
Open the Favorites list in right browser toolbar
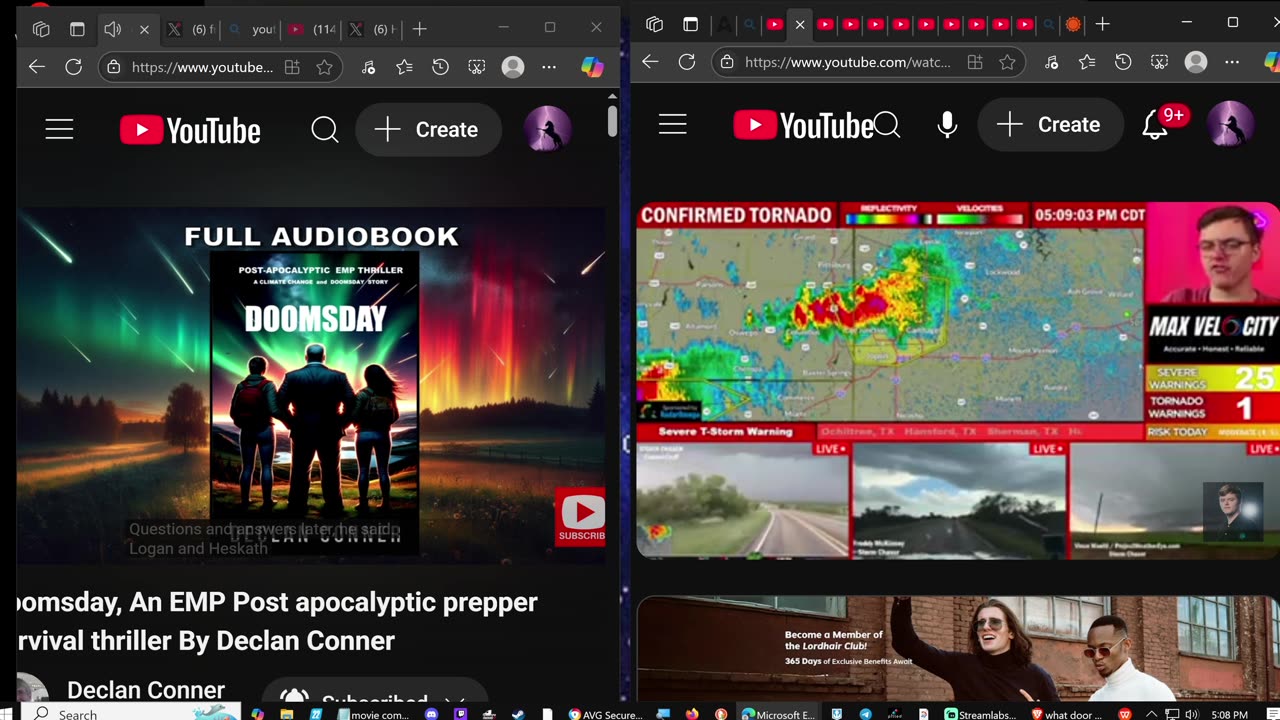(x=1087, y=62)
